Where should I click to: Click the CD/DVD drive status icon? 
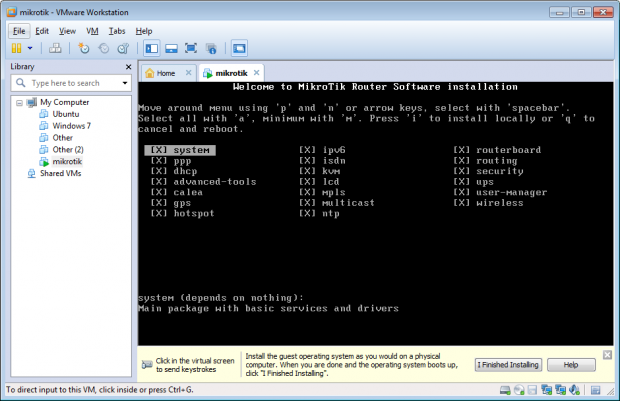coord(519,390)
